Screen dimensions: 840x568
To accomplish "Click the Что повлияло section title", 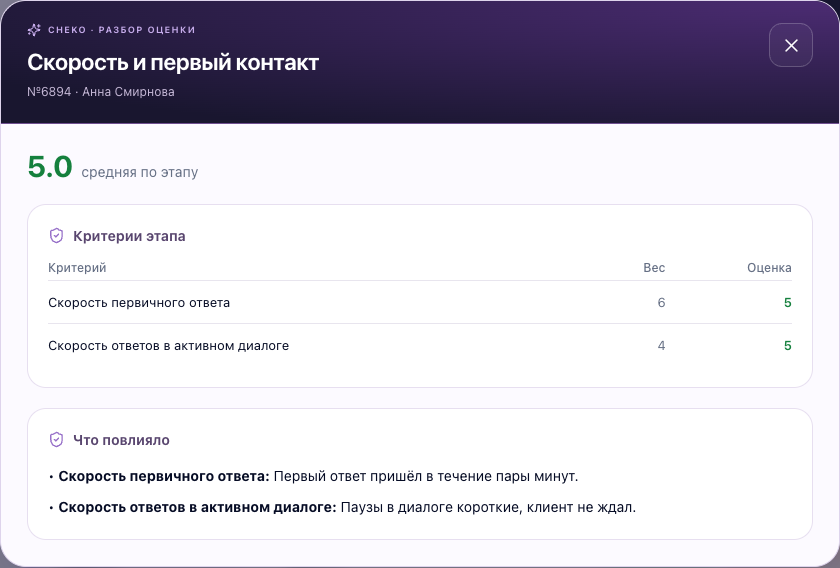I will pos(121,440).
